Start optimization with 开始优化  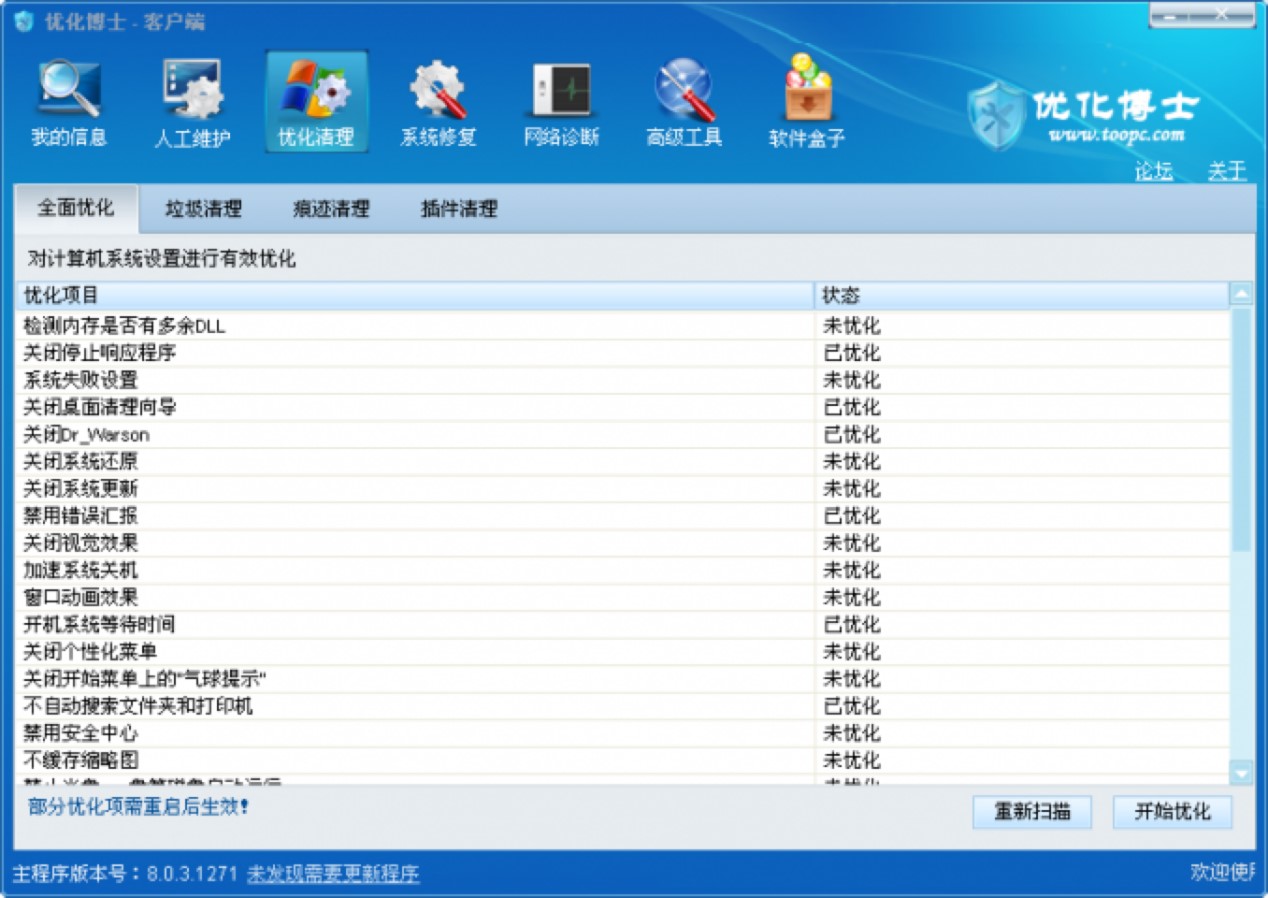pyautogui.click(x=1171, y=812)
